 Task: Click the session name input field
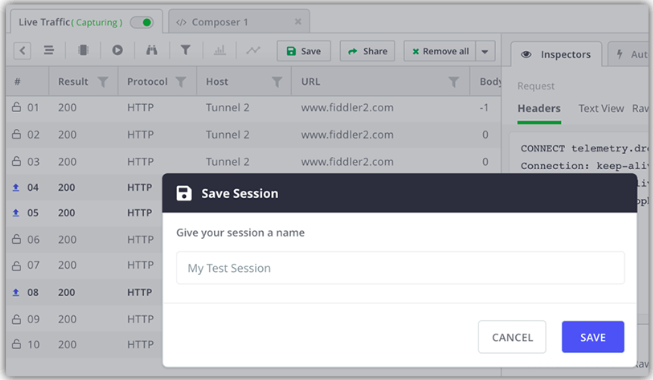(400, 268)
